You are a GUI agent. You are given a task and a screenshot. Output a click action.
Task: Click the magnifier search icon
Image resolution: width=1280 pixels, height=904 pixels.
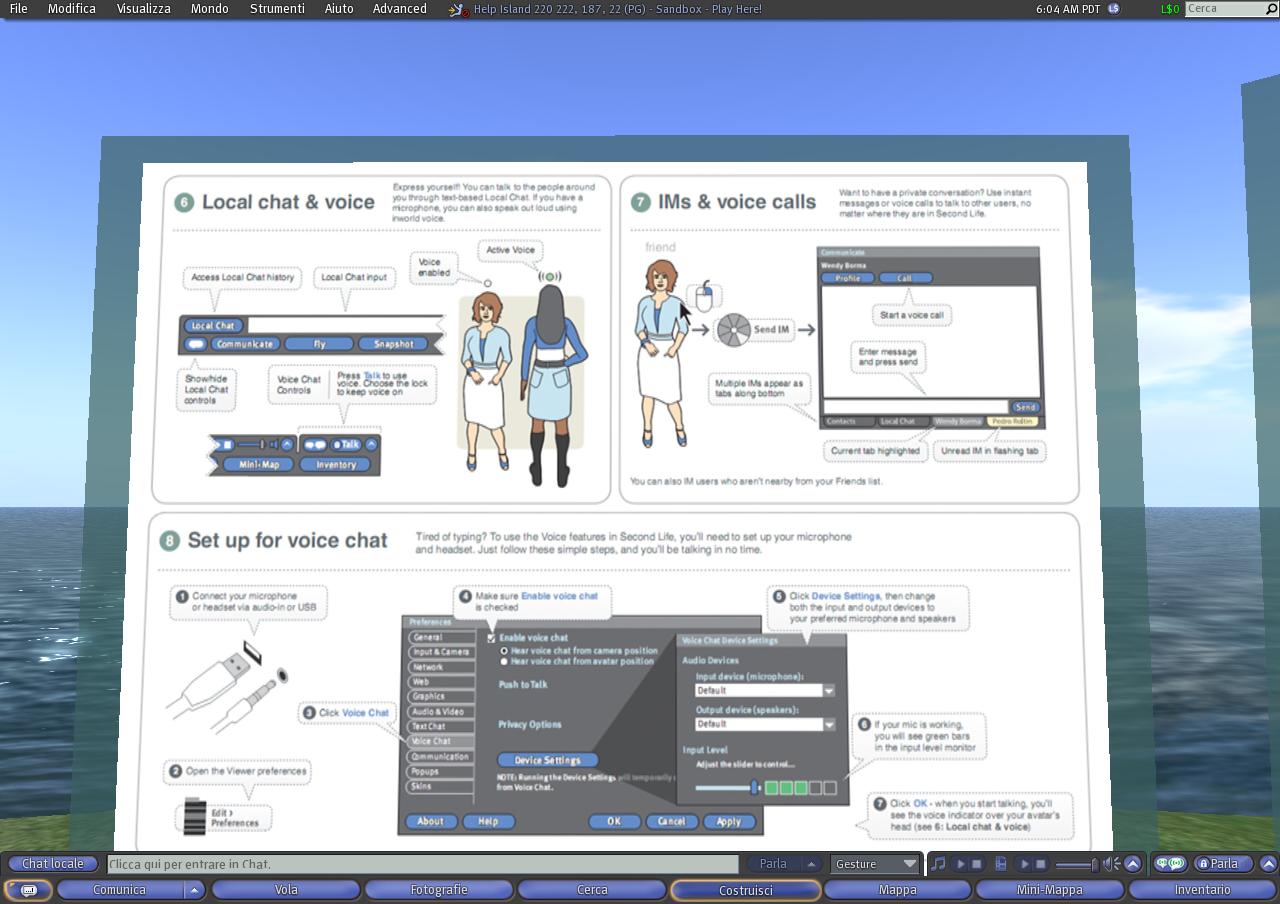(1271, 9)
